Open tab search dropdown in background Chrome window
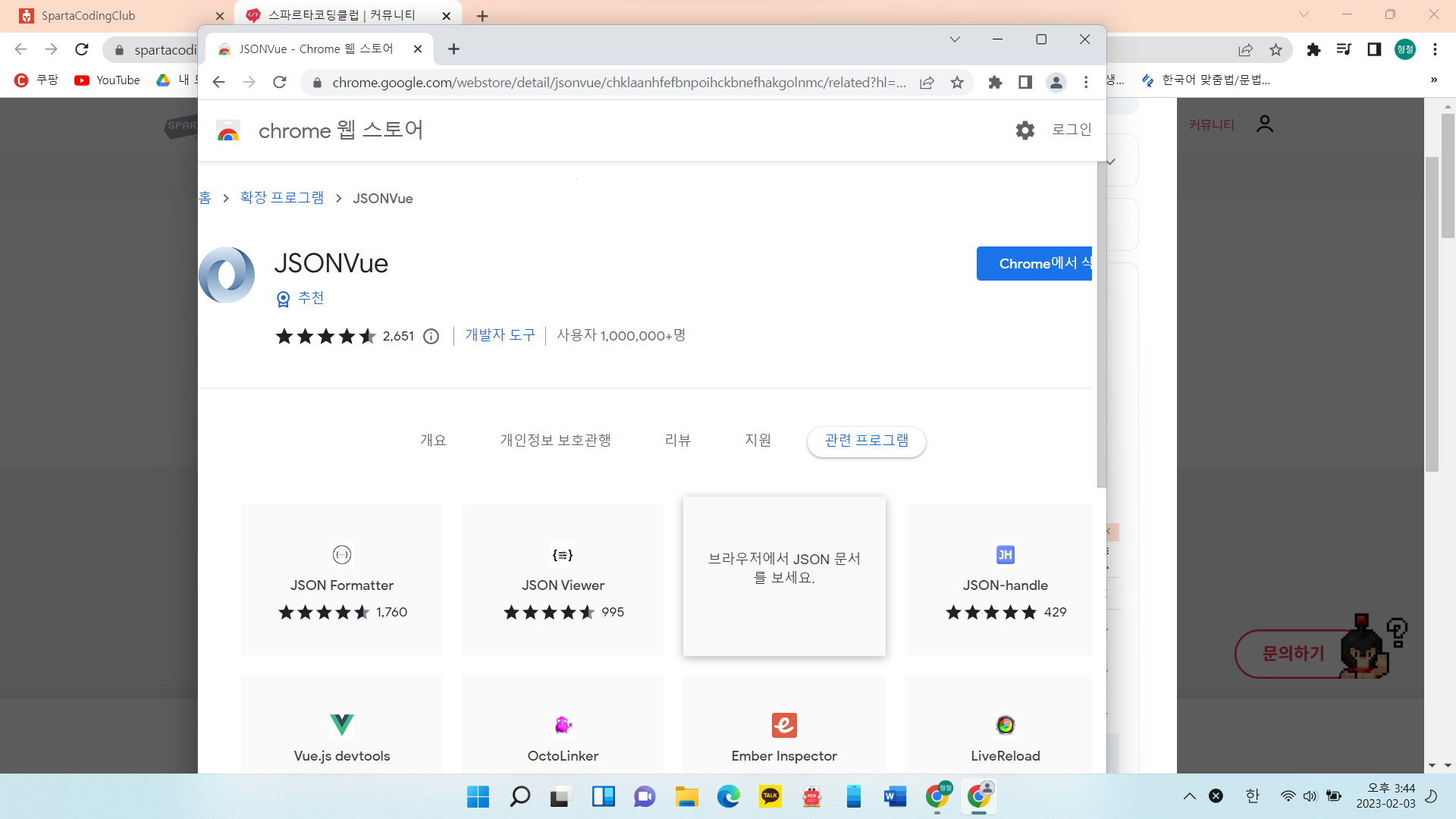 point(1304,14)
